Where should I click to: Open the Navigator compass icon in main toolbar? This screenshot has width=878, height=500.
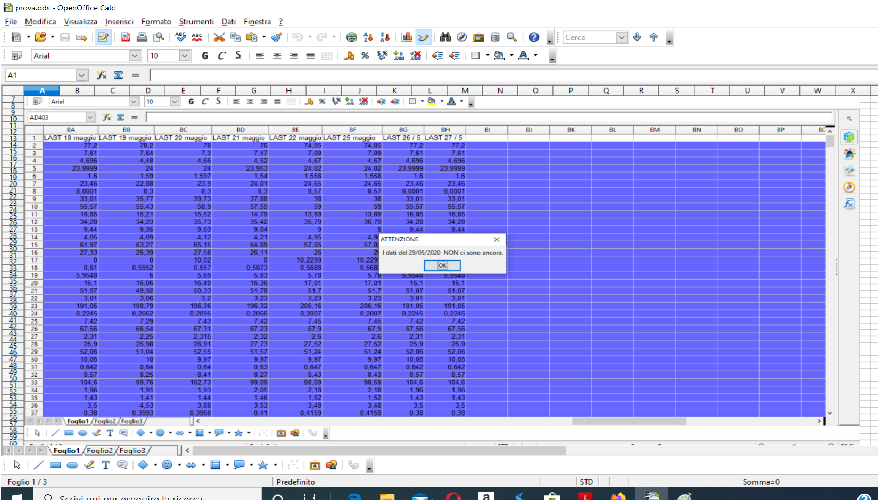[x=462, y=38]
